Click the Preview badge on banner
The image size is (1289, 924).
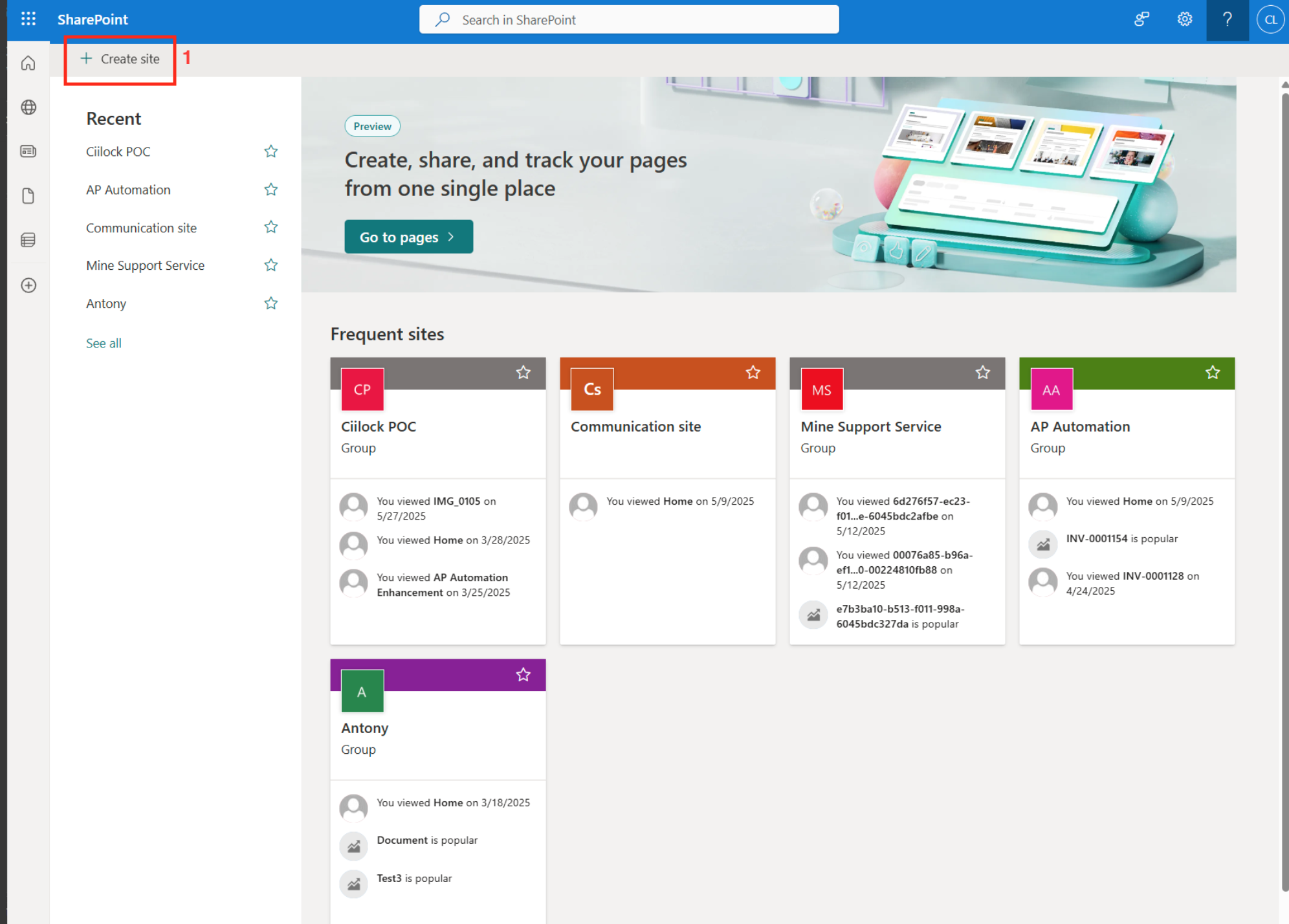point(372,126)
